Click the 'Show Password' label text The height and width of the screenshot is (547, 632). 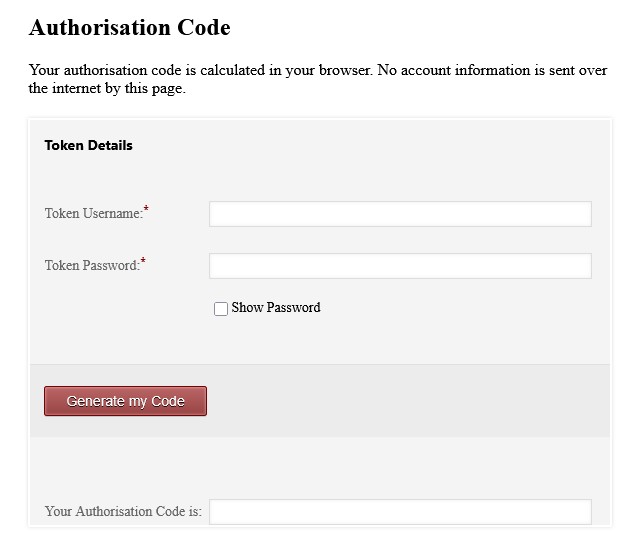coord(276,308)
